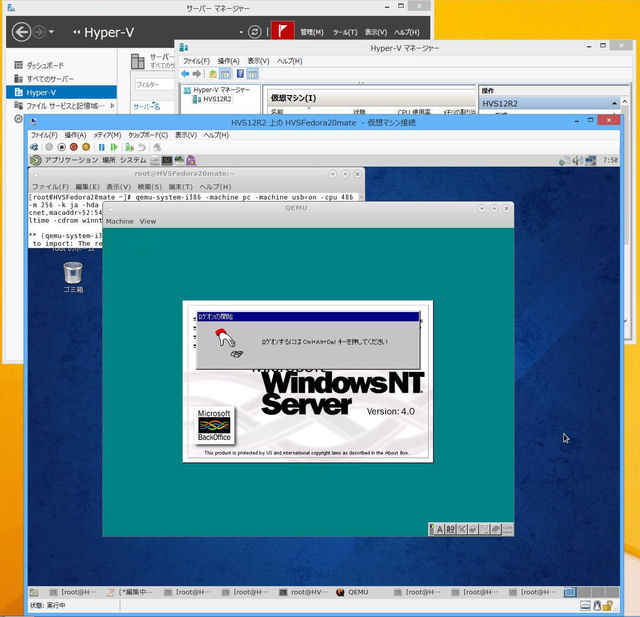Click the Revert icon in VM connection toolbar
Viewport: 640px width, 617px height.
pos(142,147)
